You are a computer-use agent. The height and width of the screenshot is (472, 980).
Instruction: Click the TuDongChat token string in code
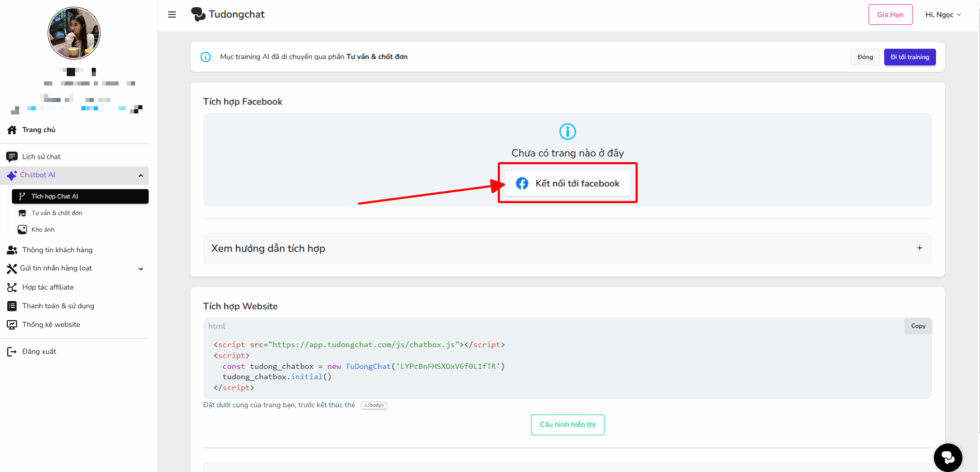click(447, 366)
